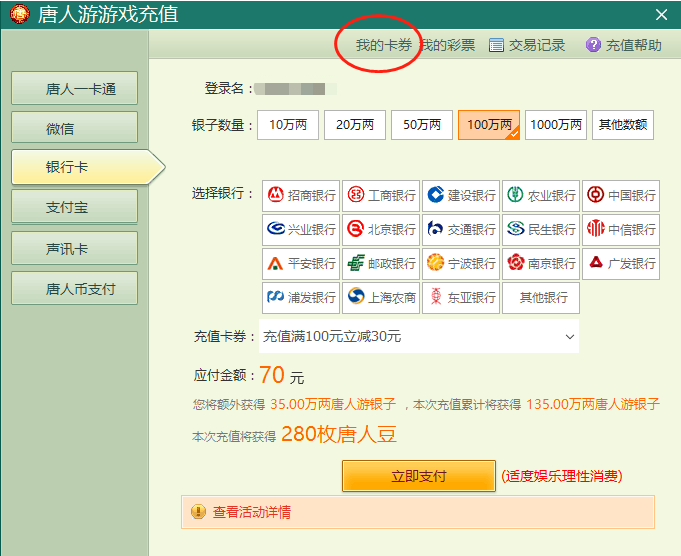Pick 邮政银行 as the bank
The image size is (681, 556).
381,264
